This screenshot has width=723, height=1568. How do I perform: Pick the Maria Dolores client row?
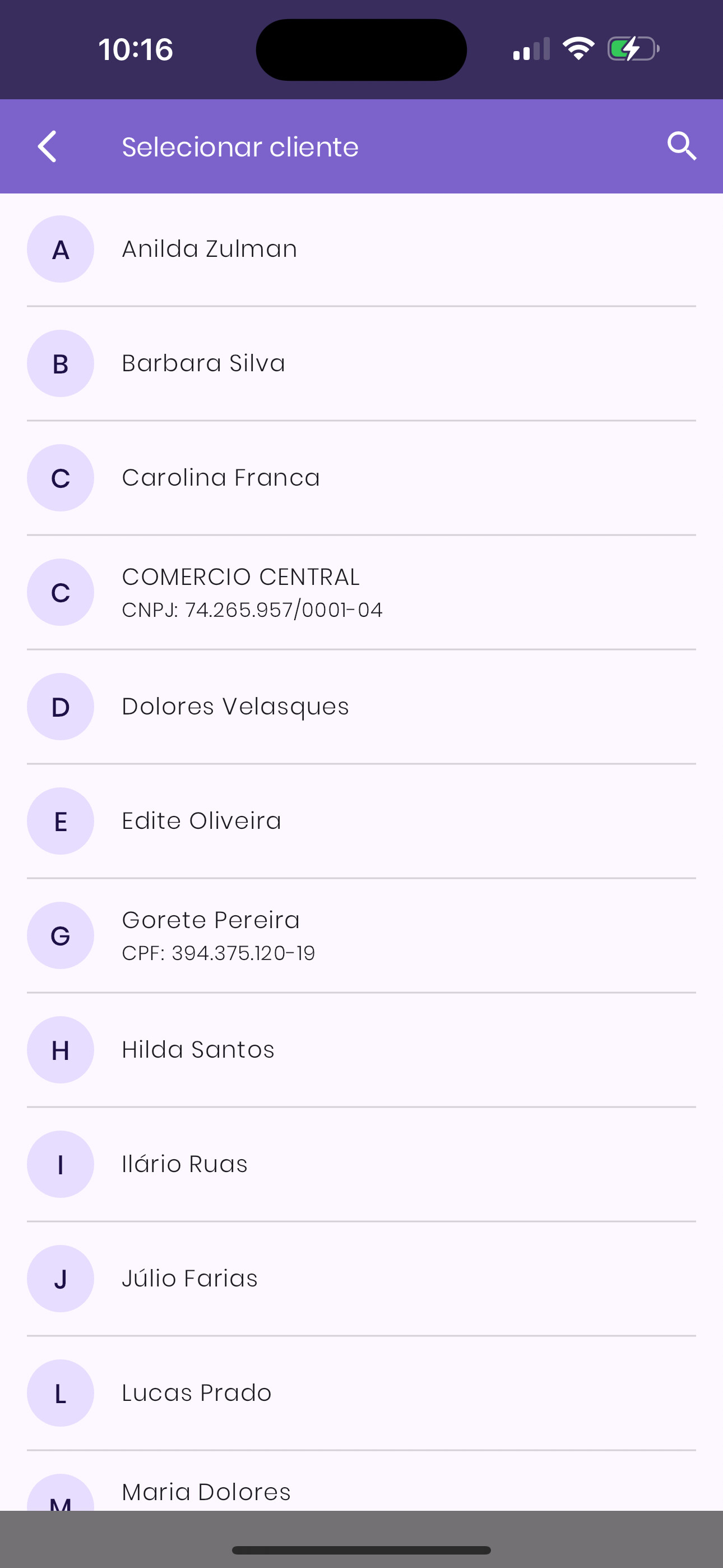[206, 1492]
